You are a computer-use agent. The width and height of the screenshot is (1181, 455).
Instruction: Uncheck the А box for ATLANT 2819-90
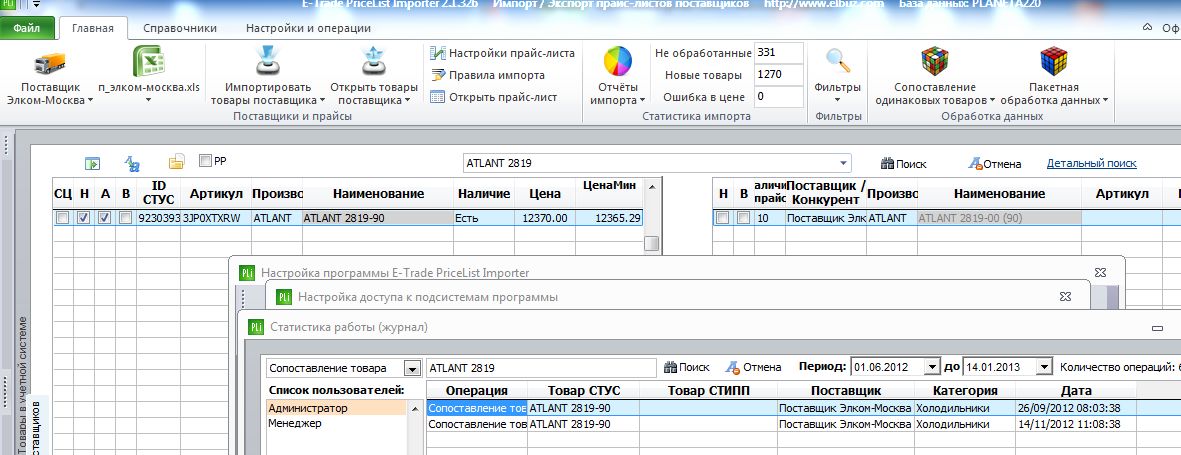tap(105, 218)
